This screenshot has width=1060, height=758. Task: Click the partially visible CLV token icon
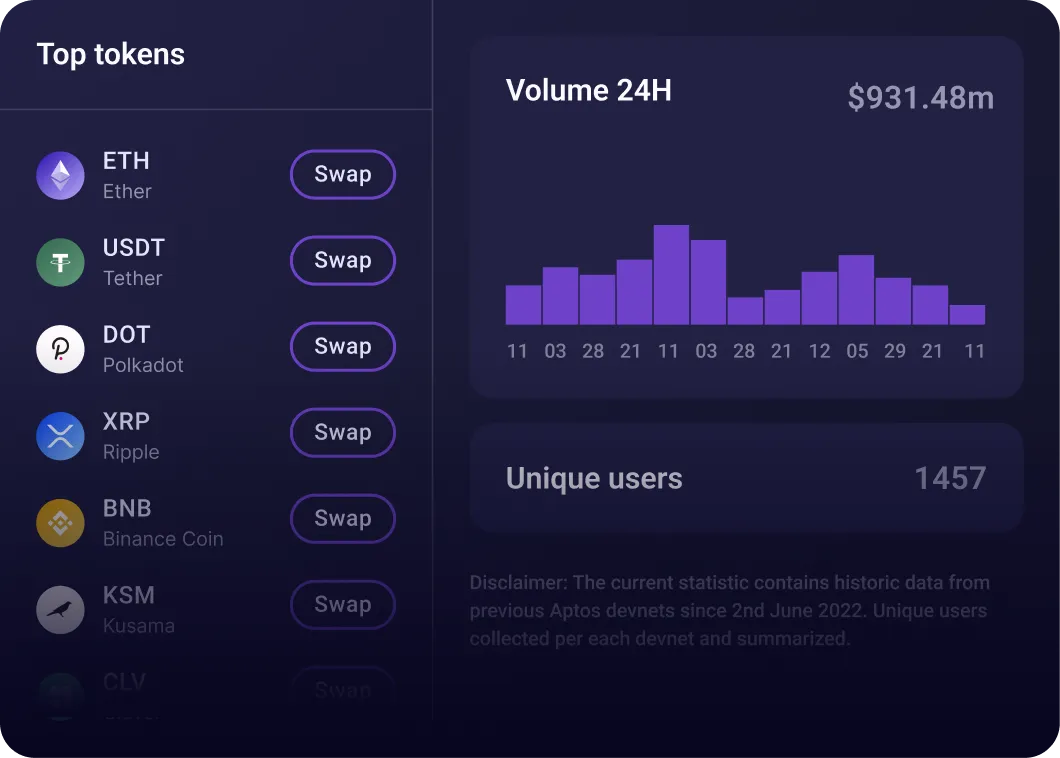pyautogui.click(x=60, y=693)
